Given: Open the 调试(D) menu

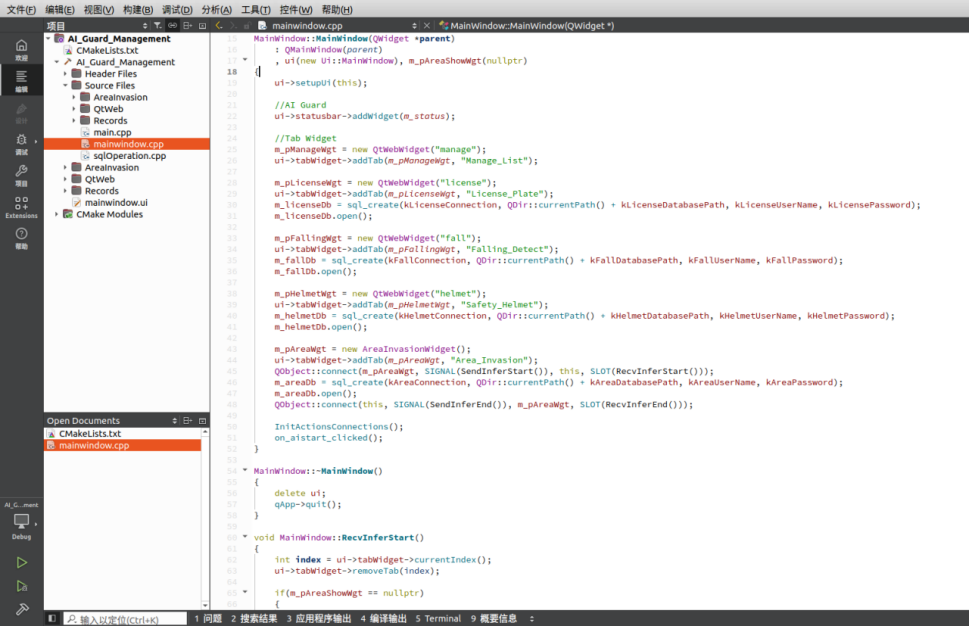Looking at the screenshot, I should [x=178, y=10].
